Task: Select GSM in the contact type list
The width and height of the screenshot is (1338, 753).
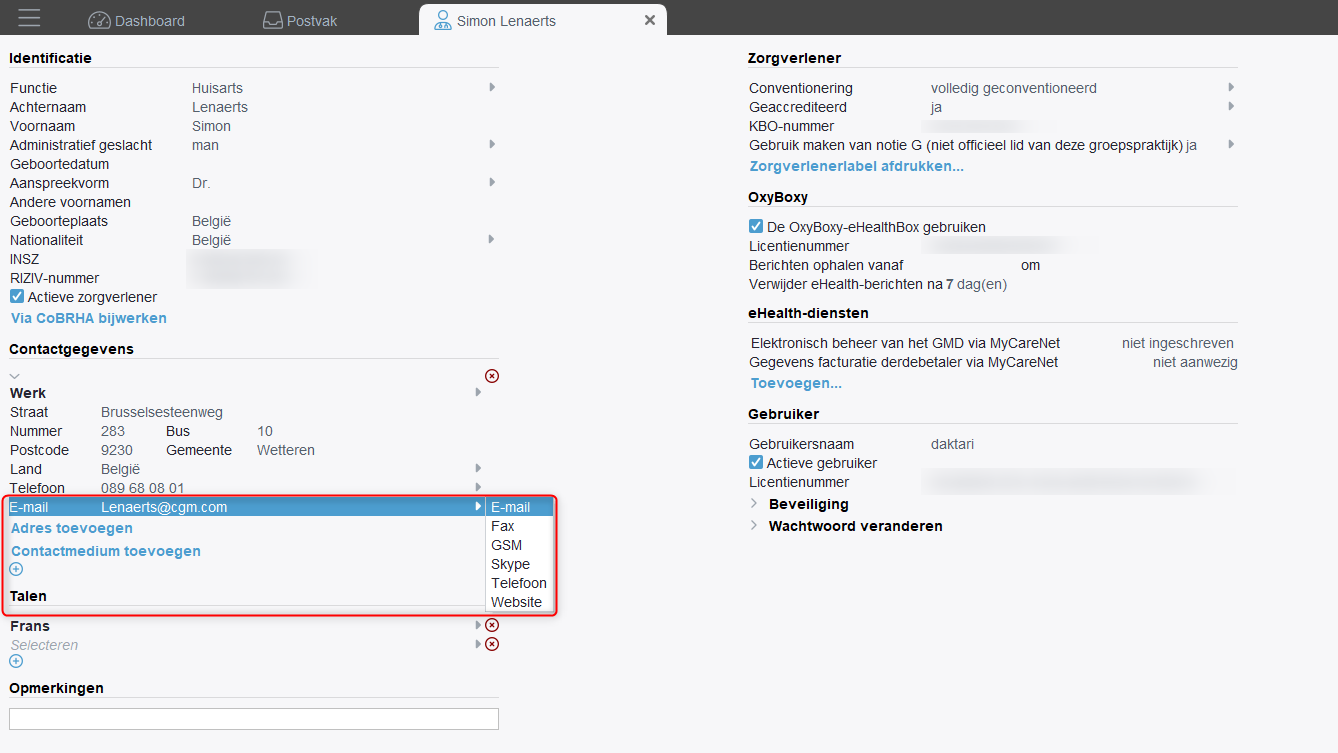Action: pos(519,545)
